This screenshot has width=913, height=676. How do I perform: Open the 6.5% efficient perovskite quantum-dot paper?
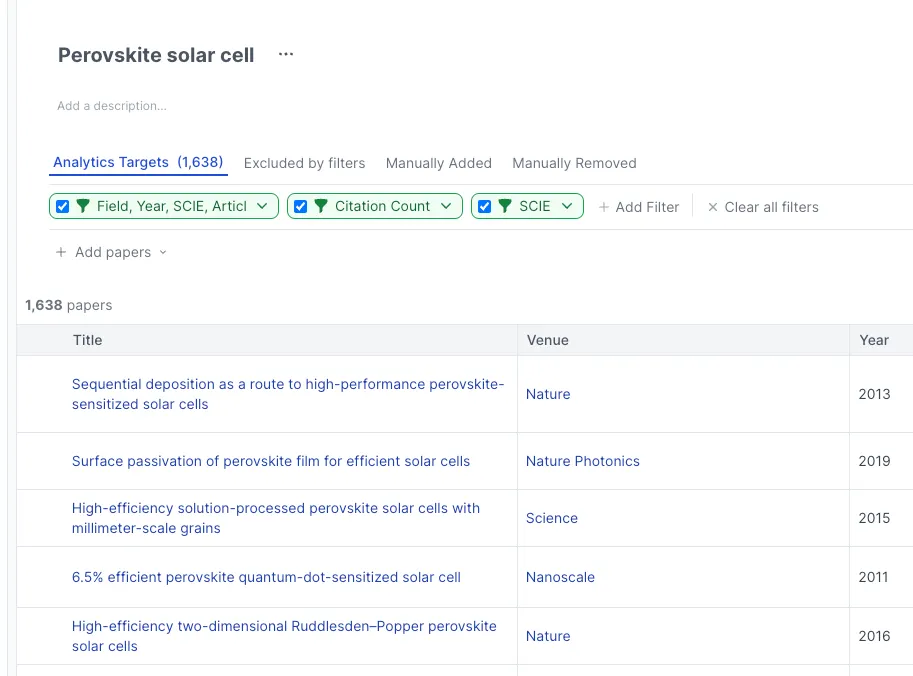[266, 577]
